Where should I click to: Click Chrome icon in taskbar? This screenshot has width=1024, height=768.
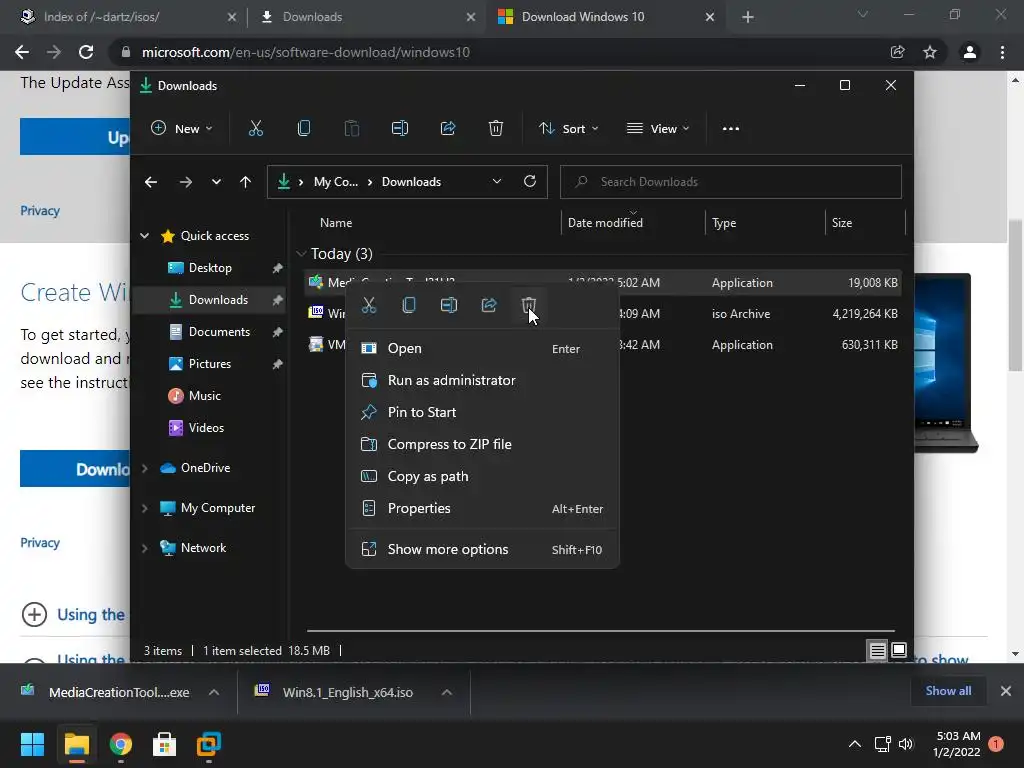pos(121,744)
